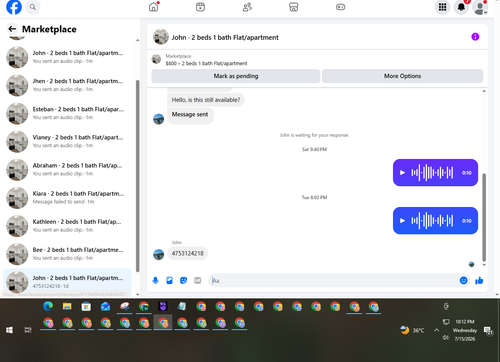Click the Mark as pending button
The width and height of the screenshot is (500, 362).
click(x=236, y=76)
